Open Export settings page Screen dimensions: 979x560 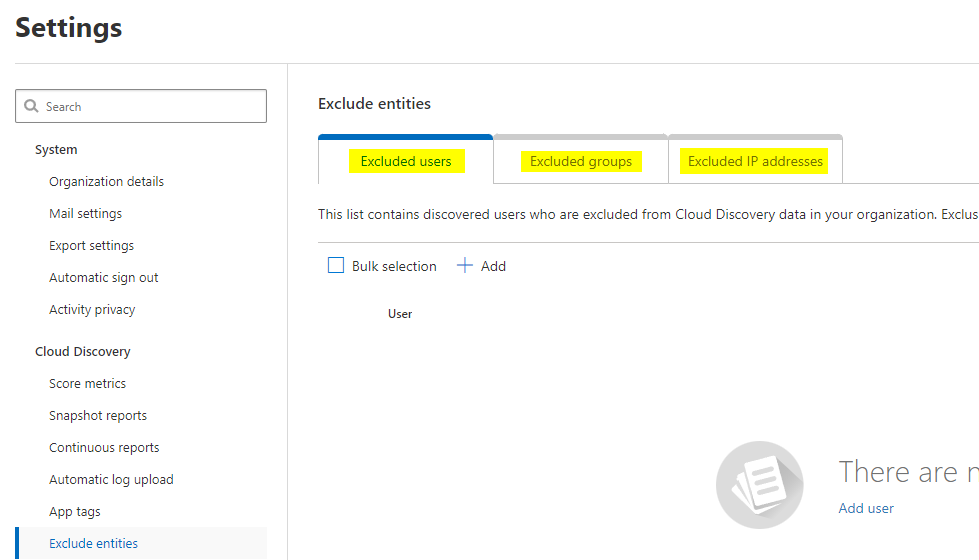[92, 245]
